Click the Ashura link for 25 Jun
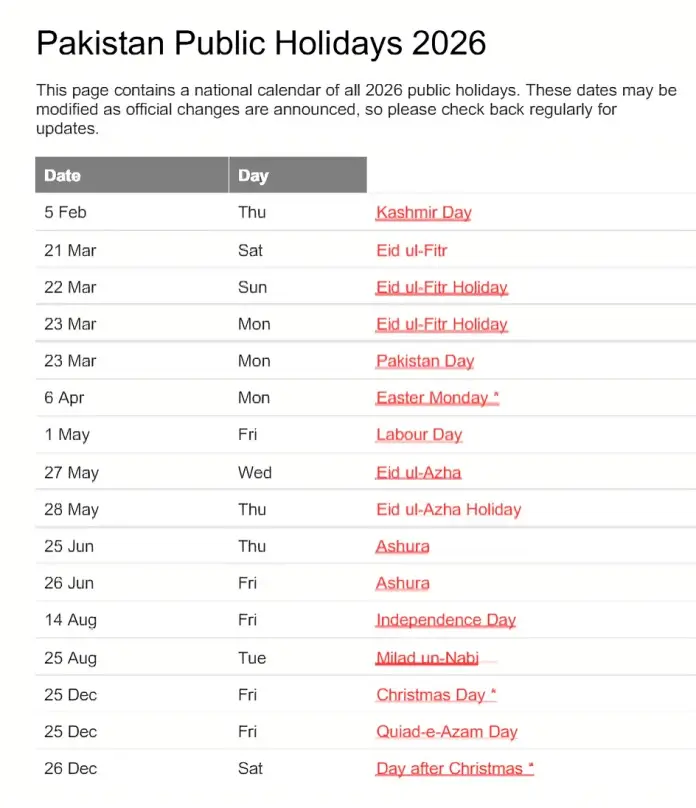 coord(402,546)
